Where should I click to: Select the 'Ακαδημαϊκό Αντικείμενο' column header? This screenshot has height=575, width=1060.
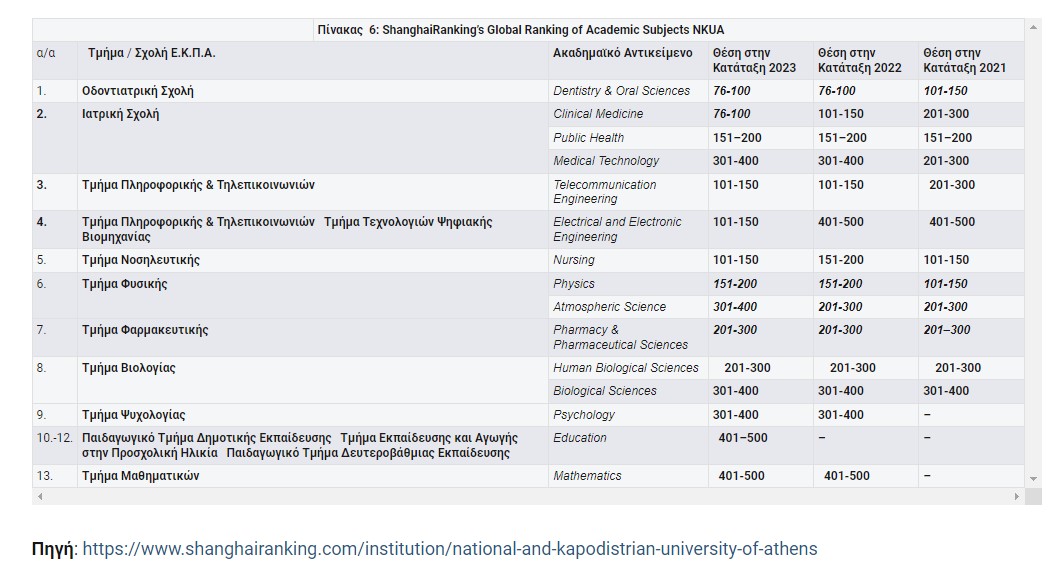[x=622, y=53]
